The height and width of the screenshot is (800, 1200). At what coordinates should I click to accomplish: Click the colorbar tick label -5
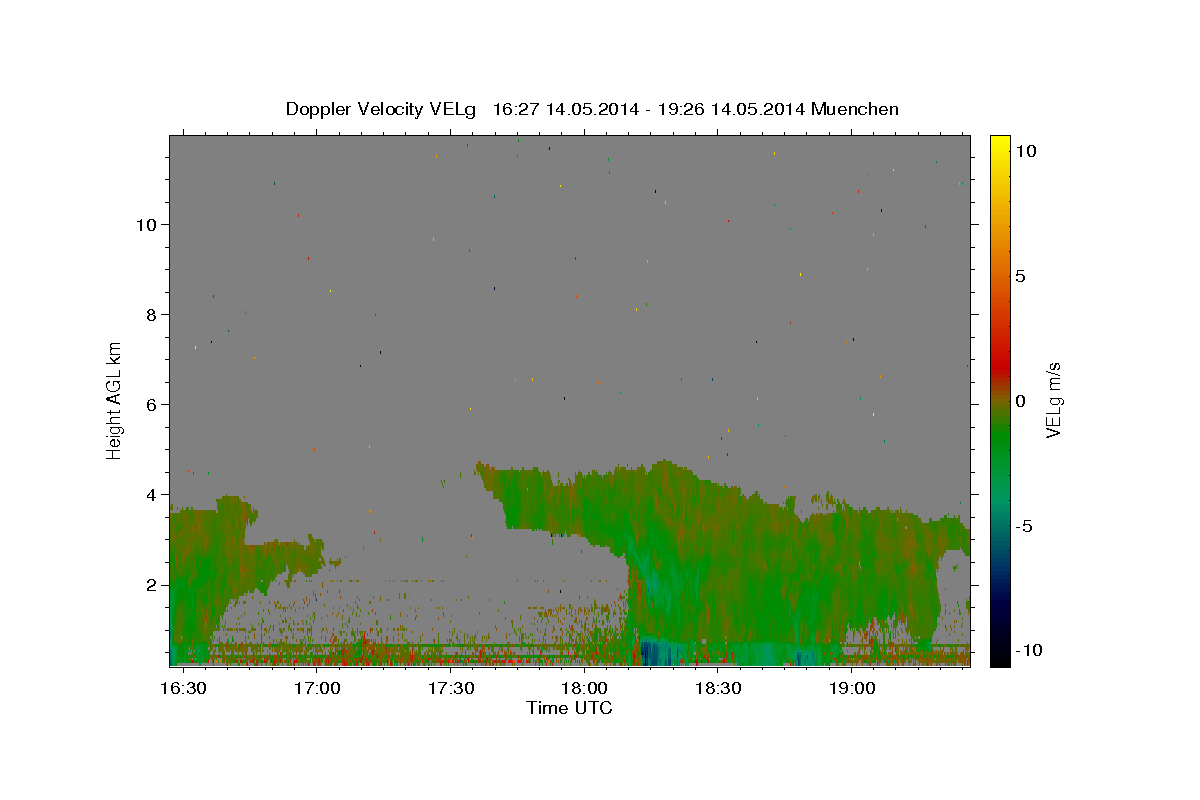pos(1025,526)
